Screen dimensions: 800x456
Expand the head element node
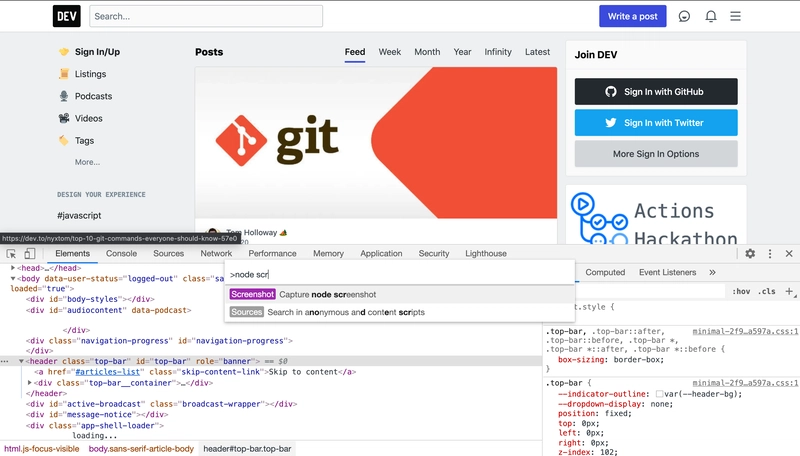13,268
